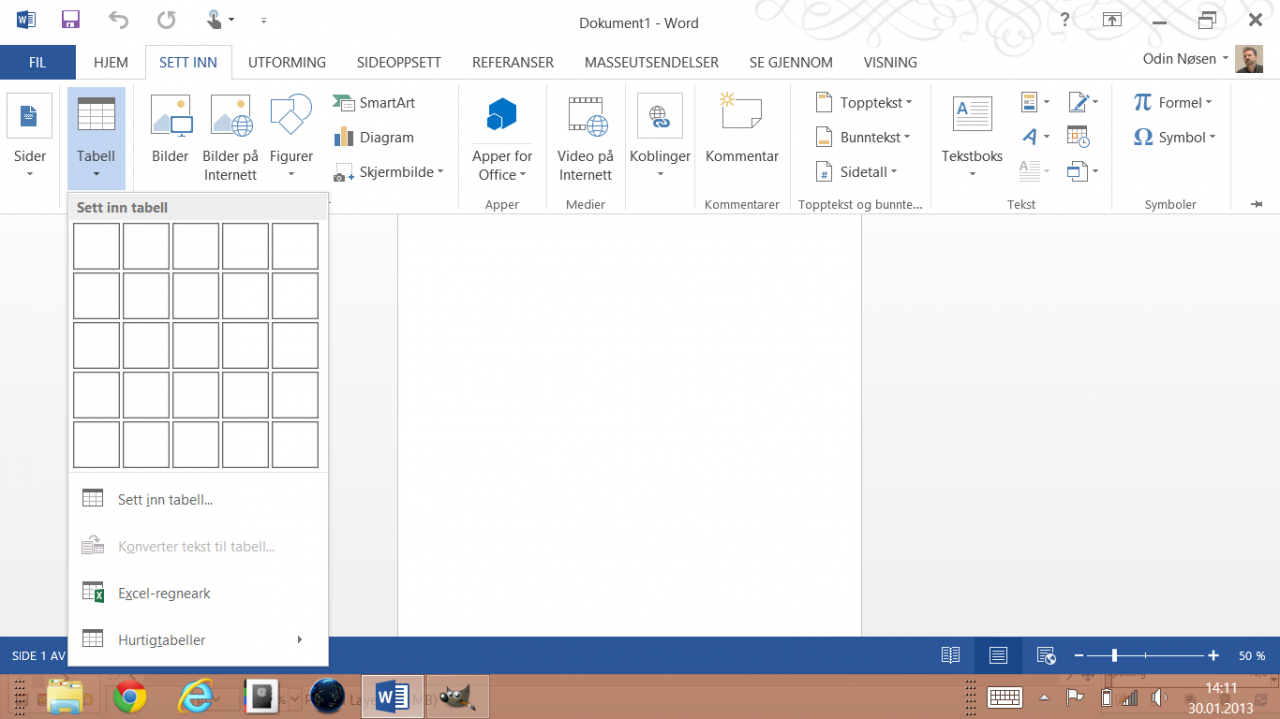Switch to the SIDEOPPSETT tab
This screenshot has height=719, width=1280.
(399, 62)
